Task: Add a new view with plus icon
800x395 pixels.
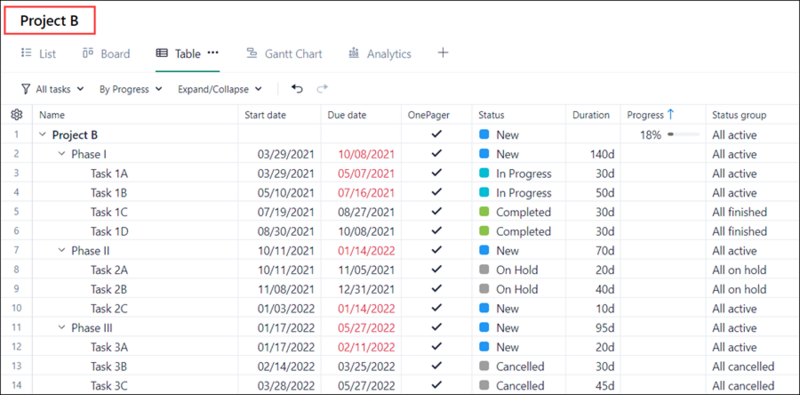Action: tap(443, 53)
